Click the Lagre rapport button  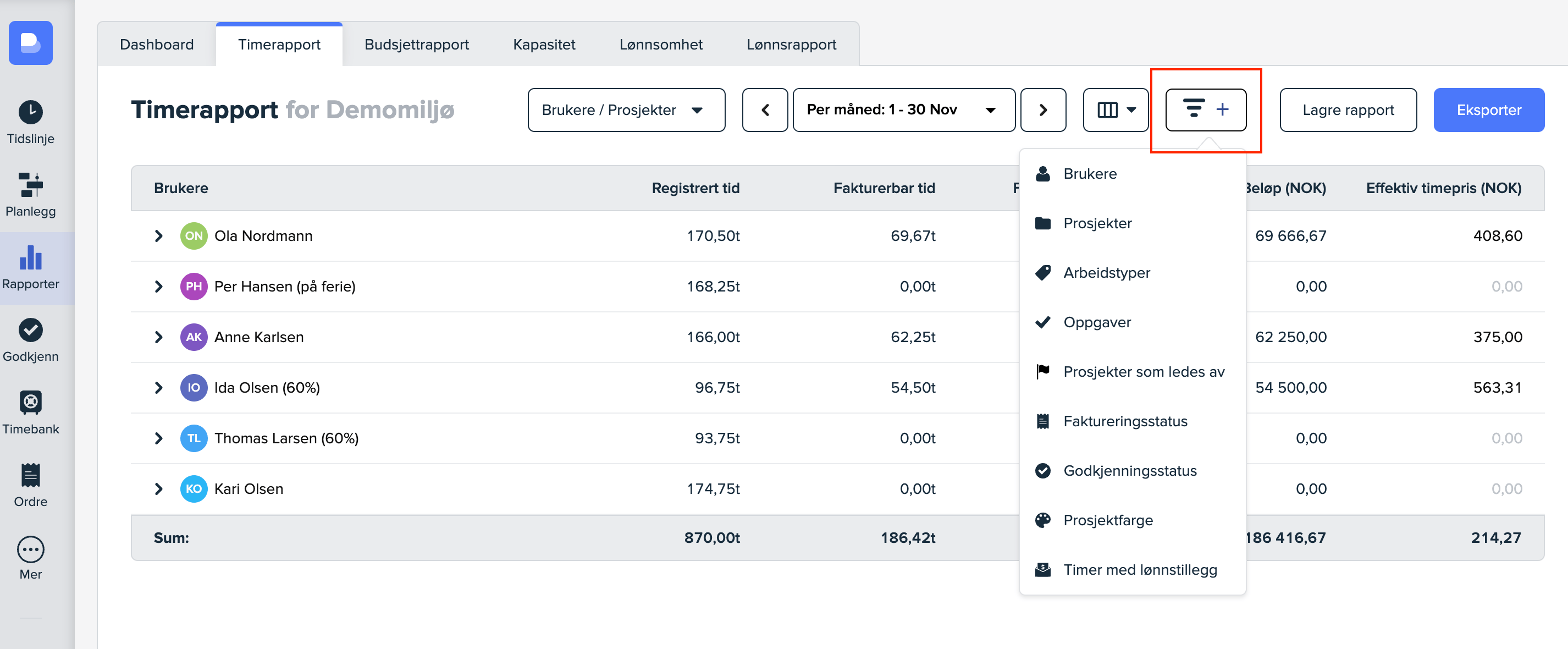[1348, 109]
